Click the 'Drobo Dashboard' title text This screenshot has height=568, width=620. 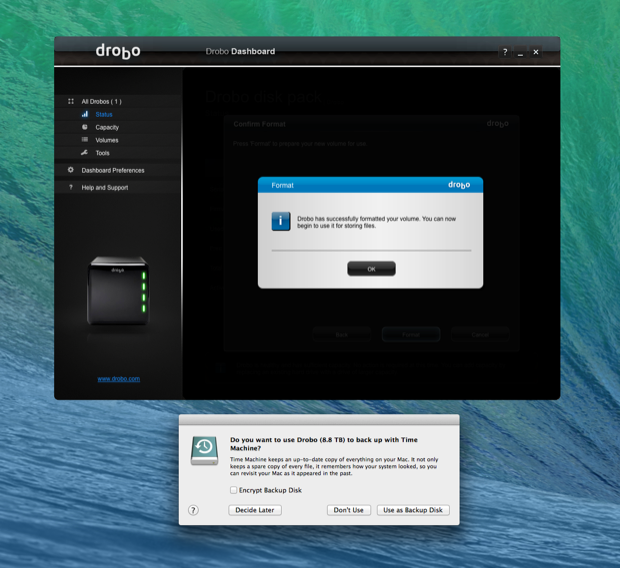[240, 51]
